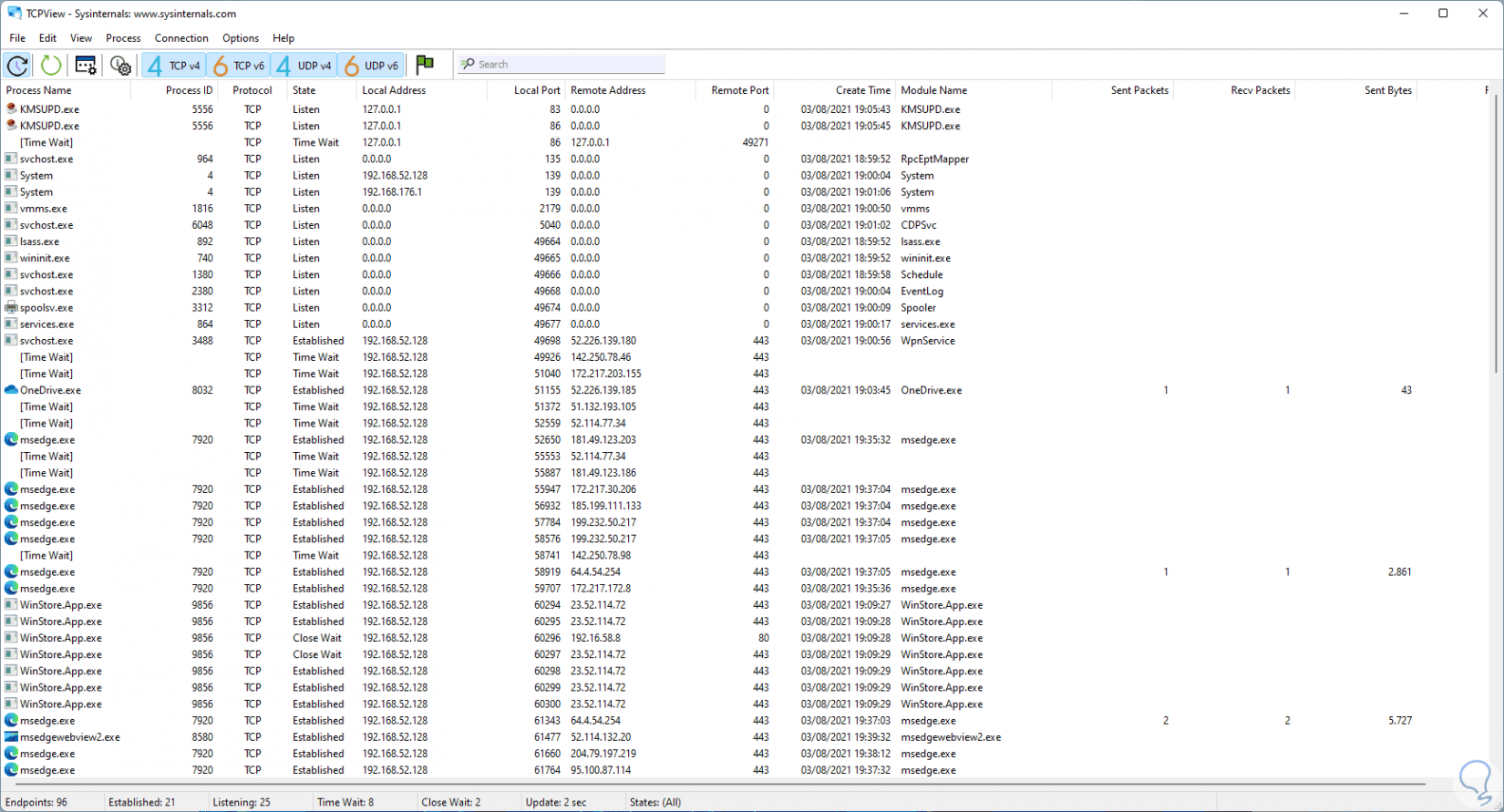Click the vmms.exe process icon
The width and height of the screenshot is (1504, 812).
coord(11,209)
